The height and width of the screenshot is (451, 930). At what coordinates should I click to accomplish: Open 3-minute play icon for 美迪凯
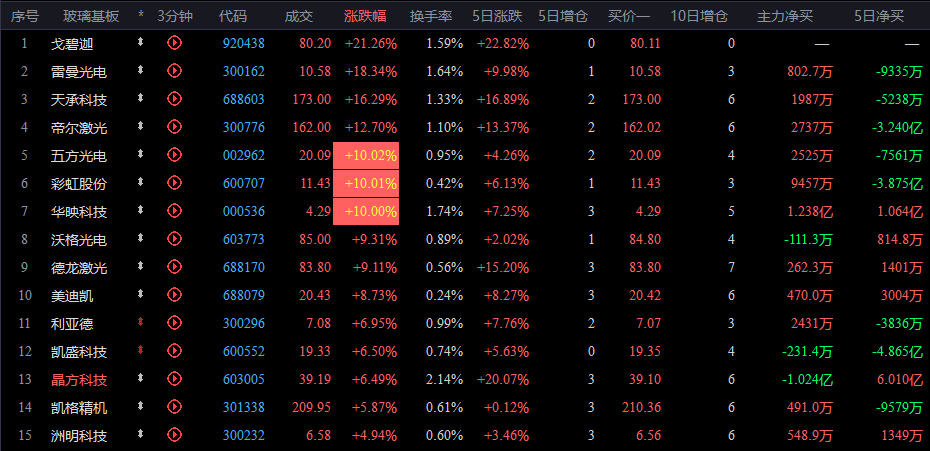click(174, 294)
